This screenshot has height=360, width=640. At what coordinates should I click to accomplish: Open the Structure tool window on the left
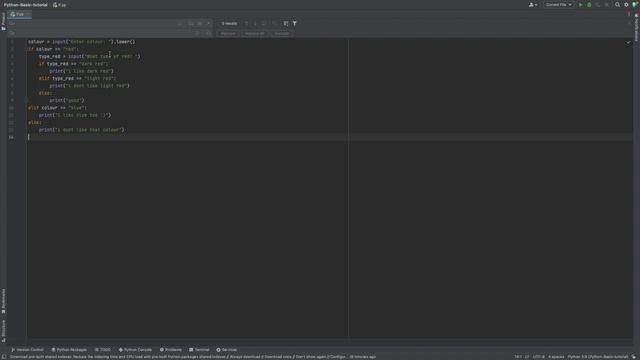pyautogui.click(x=3, y=330)
